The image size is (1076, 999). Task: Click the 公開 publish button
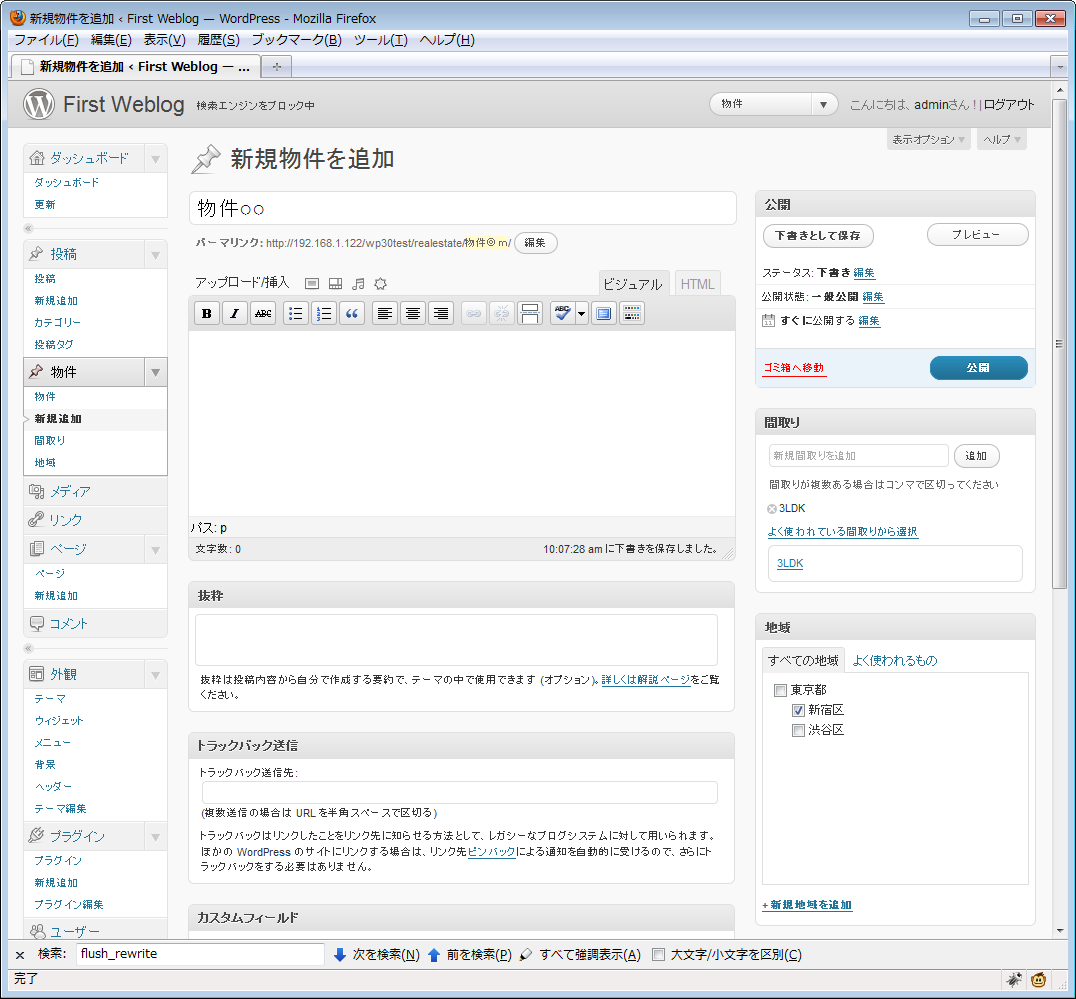(x=978, y=368)
